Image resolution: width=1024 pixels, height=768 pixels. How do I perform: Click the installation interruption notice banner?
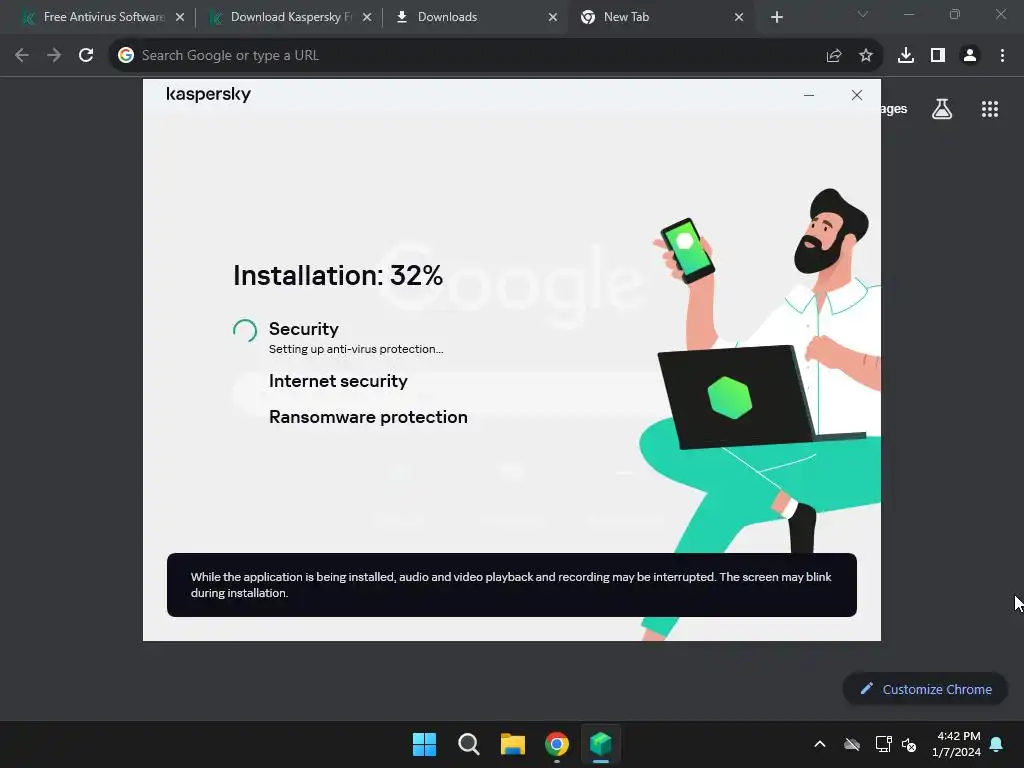pos(512,585)
